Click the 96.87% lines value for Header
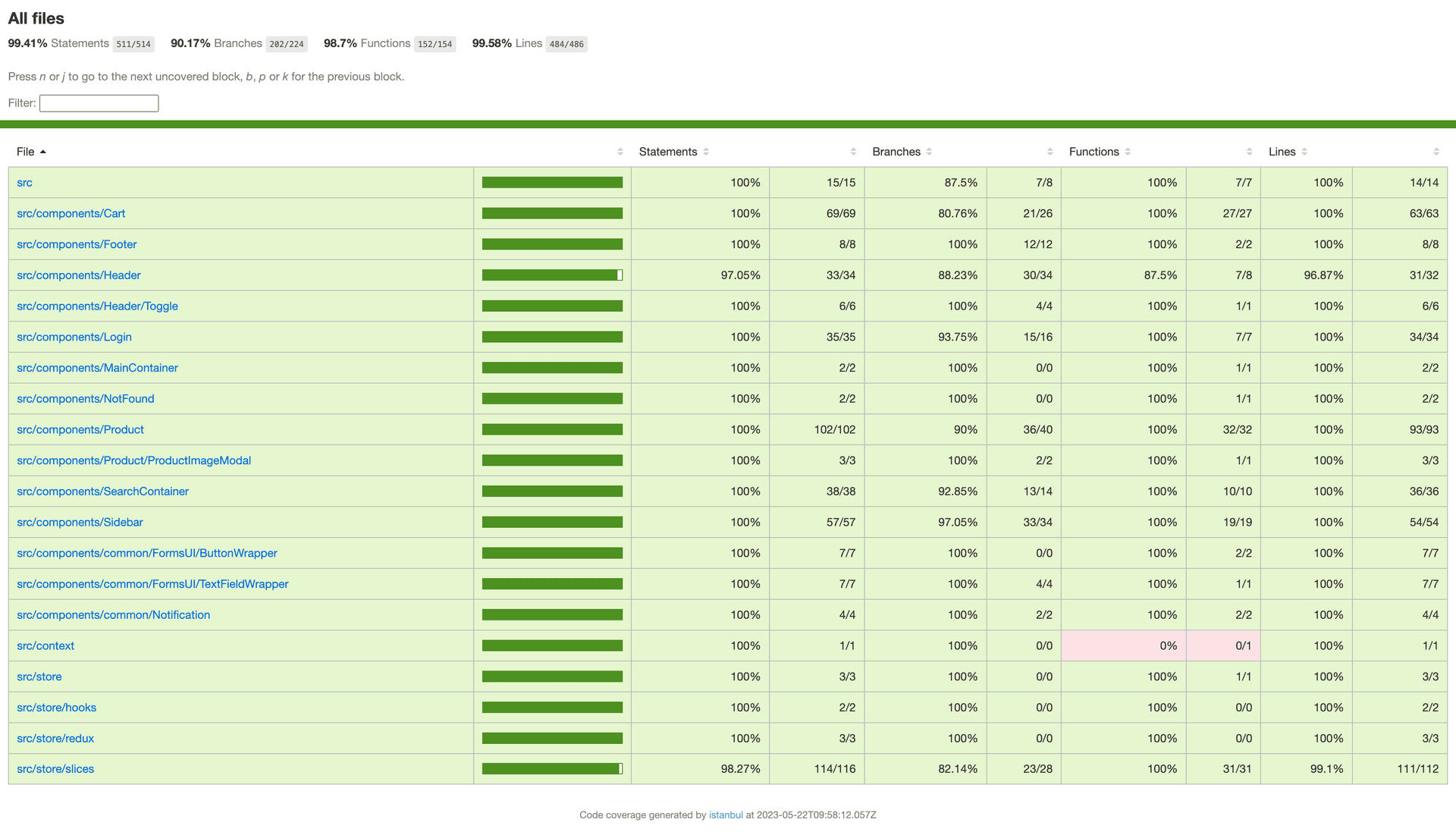Viewport: 1456px width, 832px height. click(1323, 275)
